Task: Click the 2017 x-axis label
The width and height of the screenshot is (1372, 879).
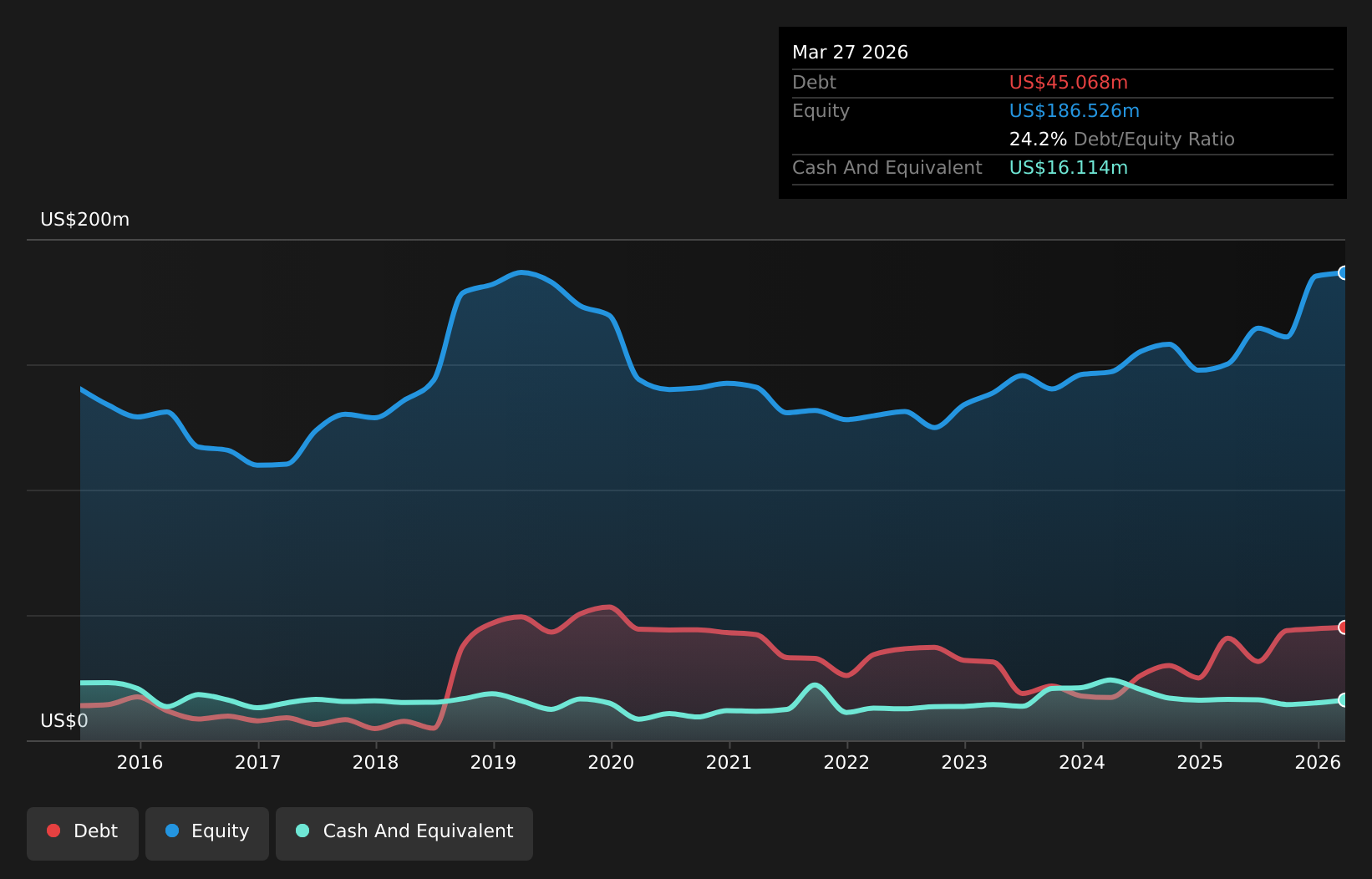Action: point(258,762)
